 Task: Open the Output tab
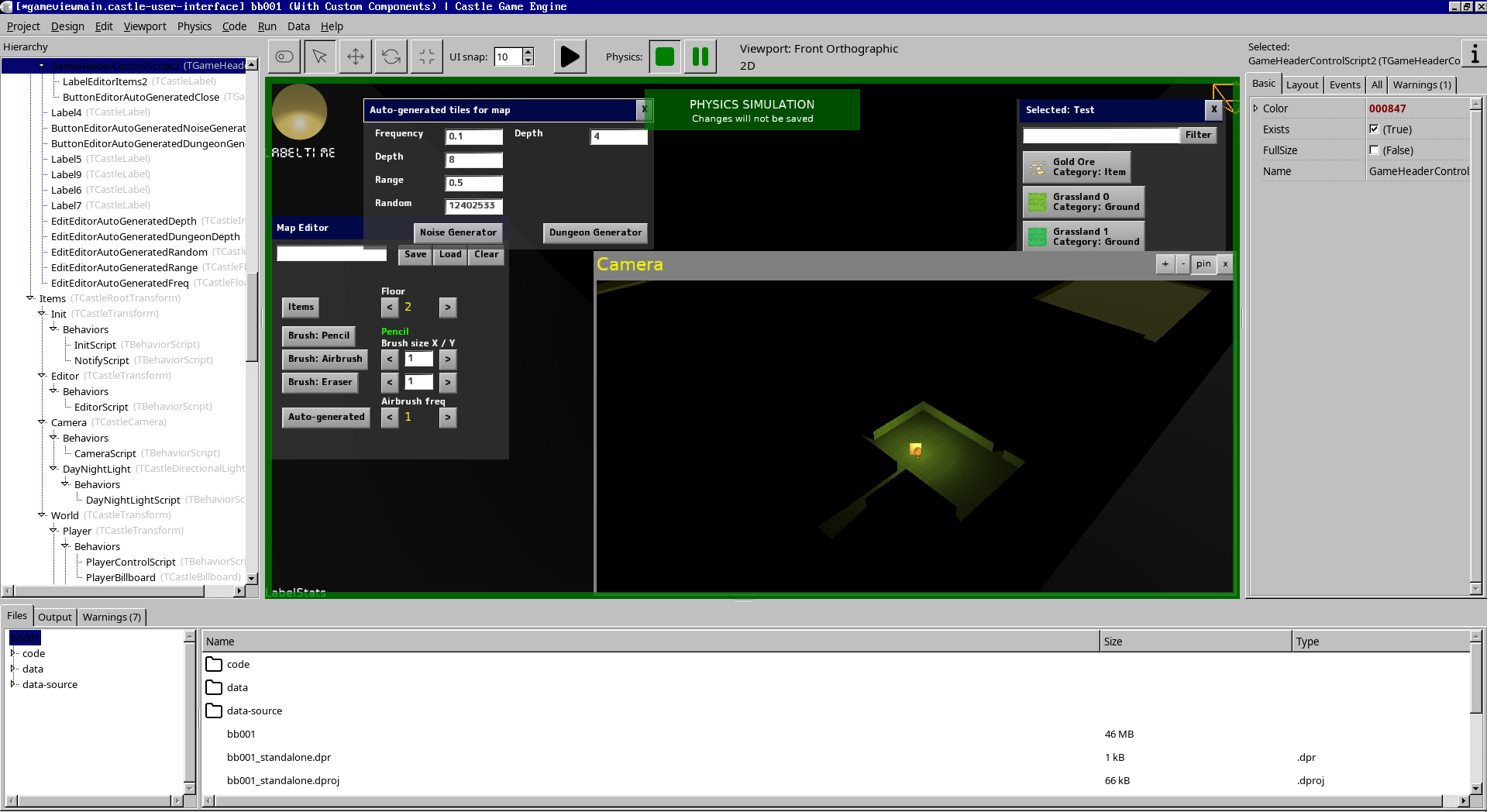tap(54, 618)
